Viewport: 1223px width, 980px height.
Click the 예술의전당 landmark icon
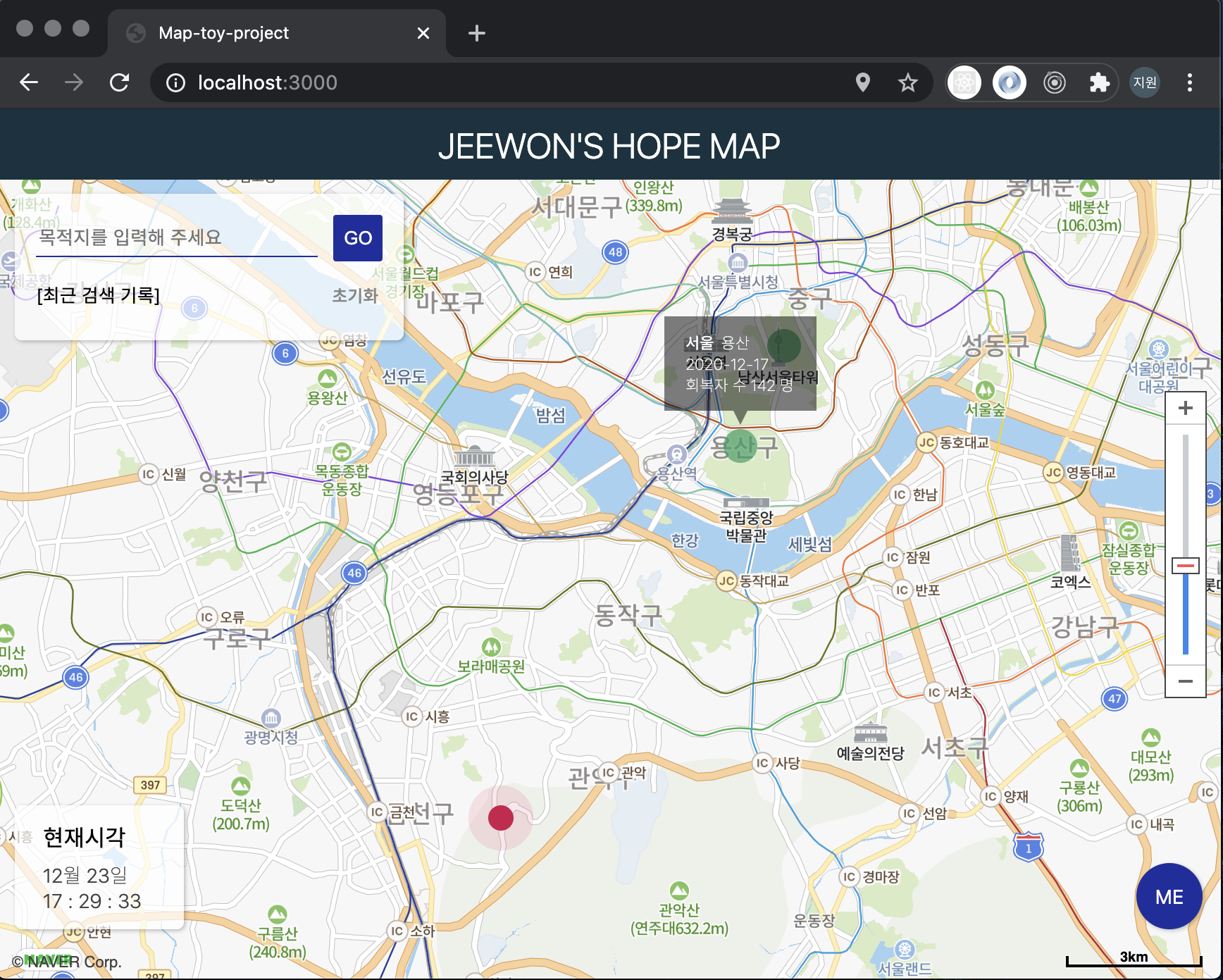tap(871, 733)
